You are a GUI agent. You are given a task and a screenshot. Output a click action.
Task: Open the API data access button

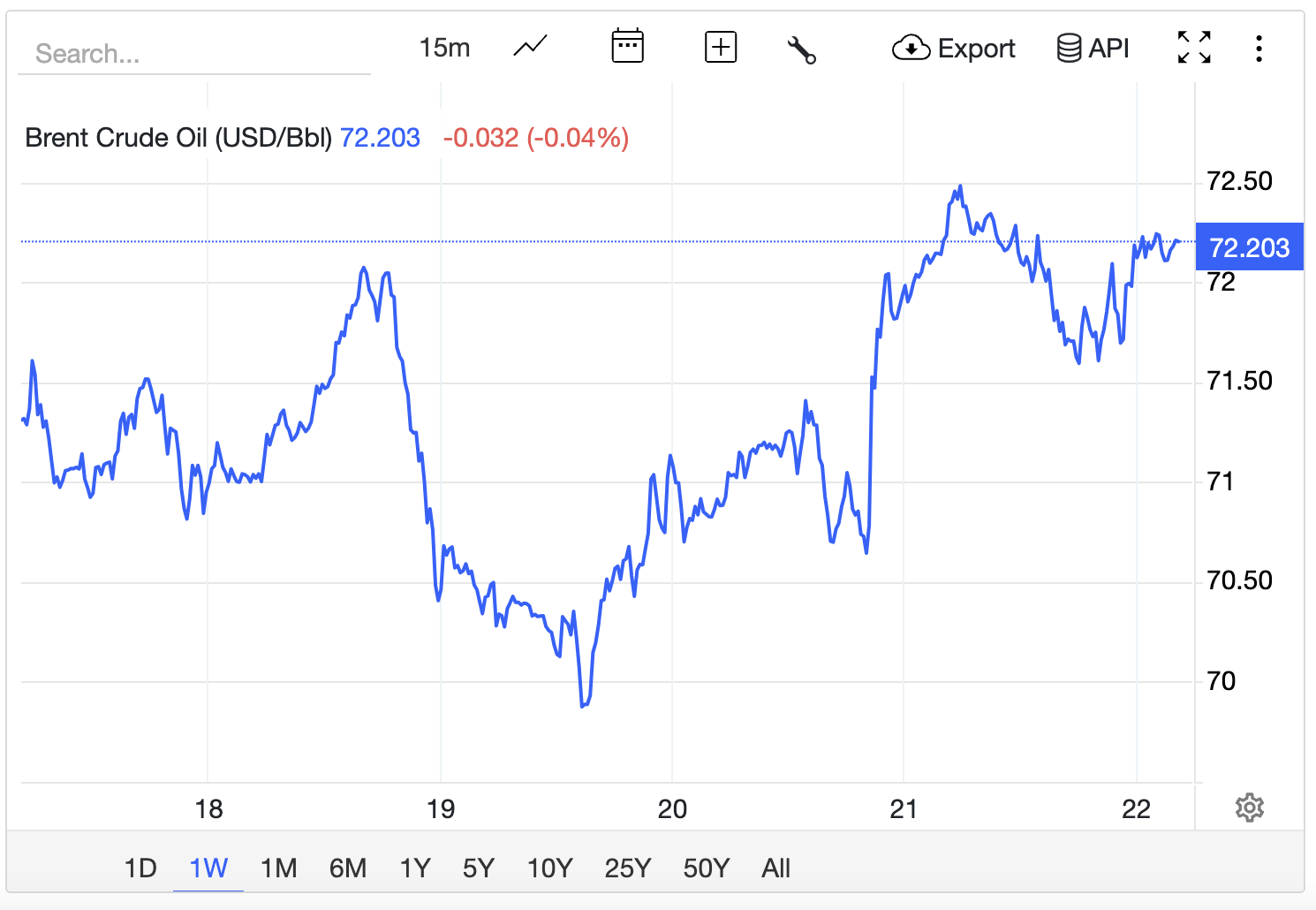(1093, 48)
